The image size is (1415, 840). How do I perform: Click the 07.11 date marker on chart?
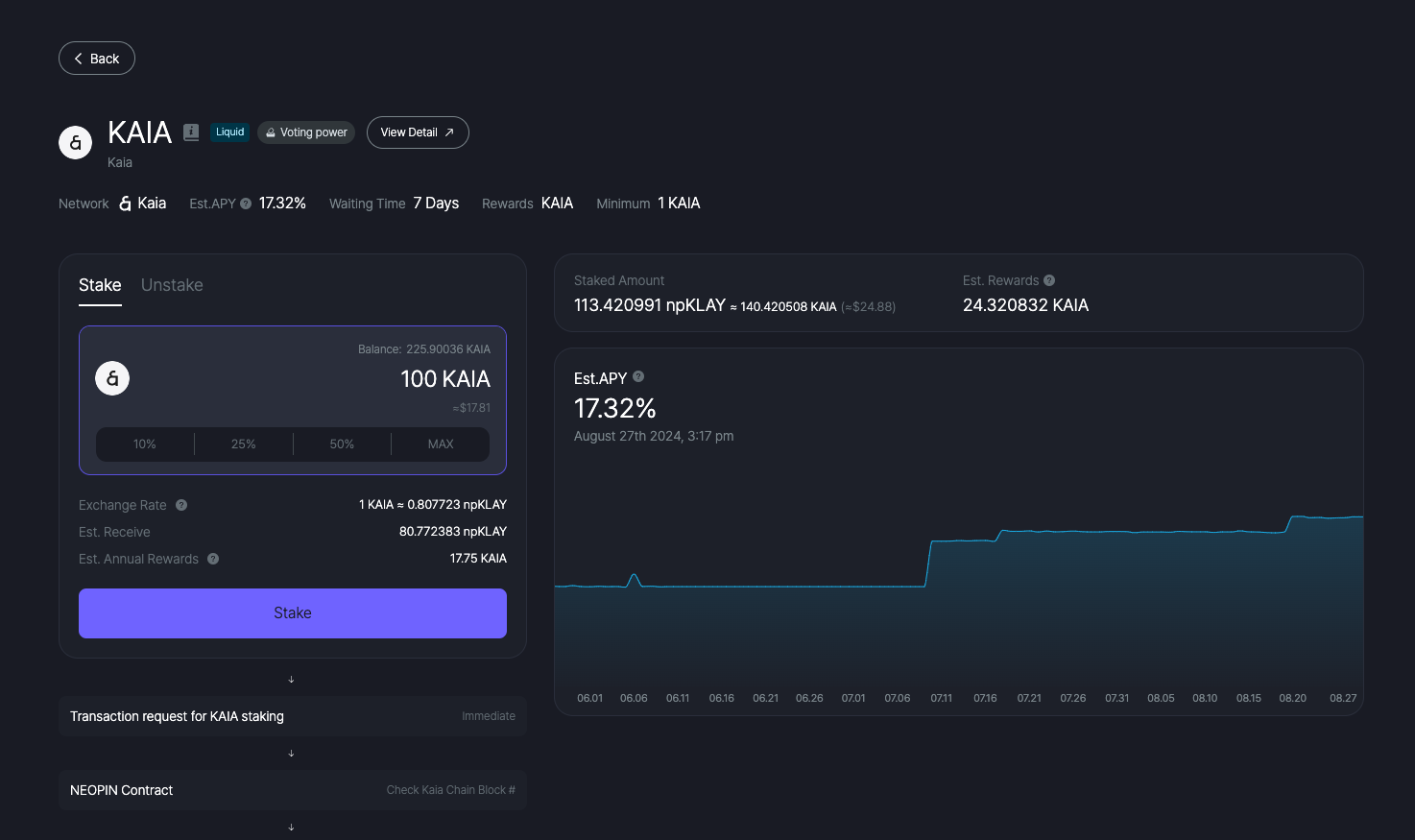tap(941, 698)
